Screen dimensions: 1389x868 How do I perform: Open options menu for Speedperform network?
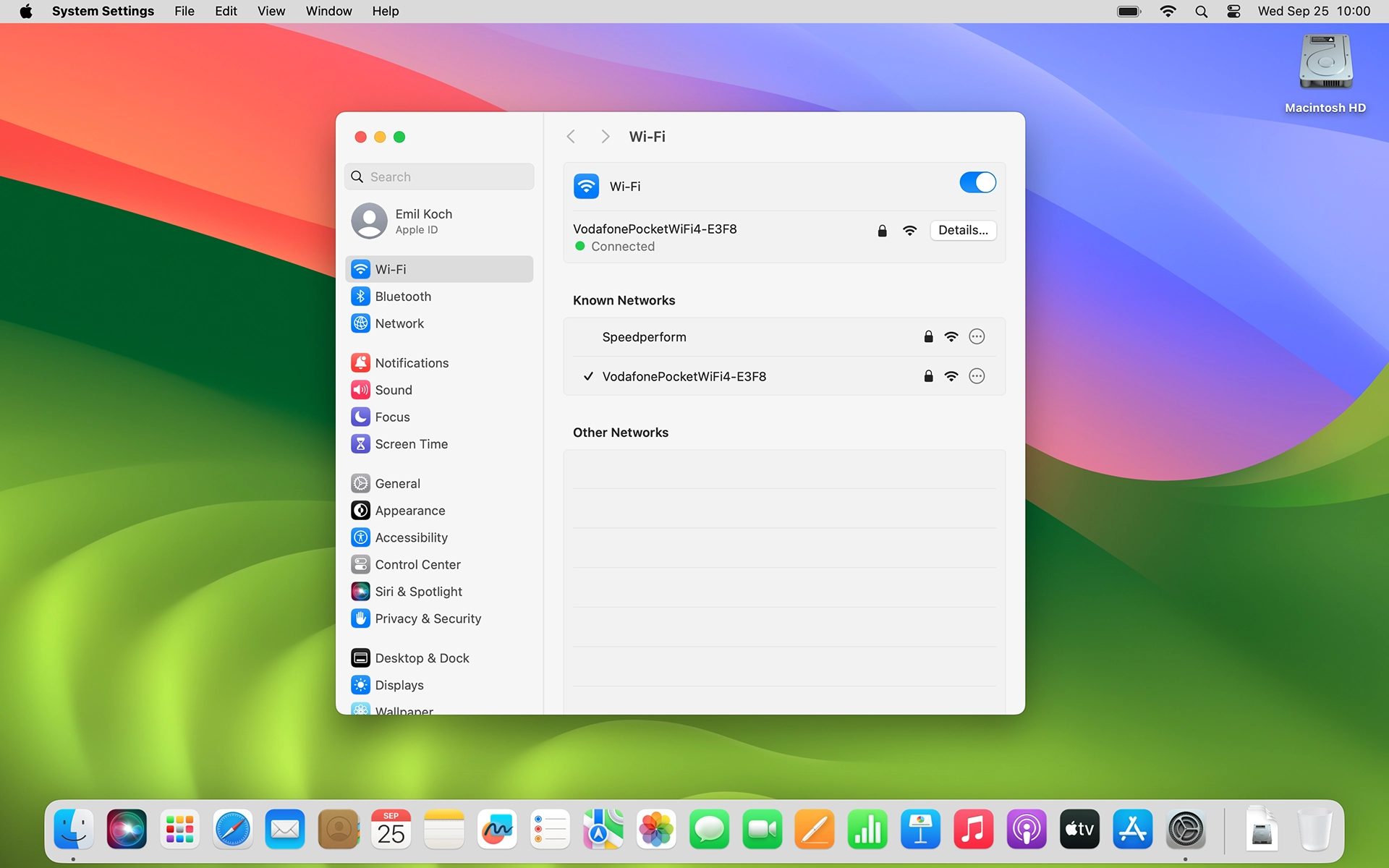pyautogui.click(x=977, y=336)
